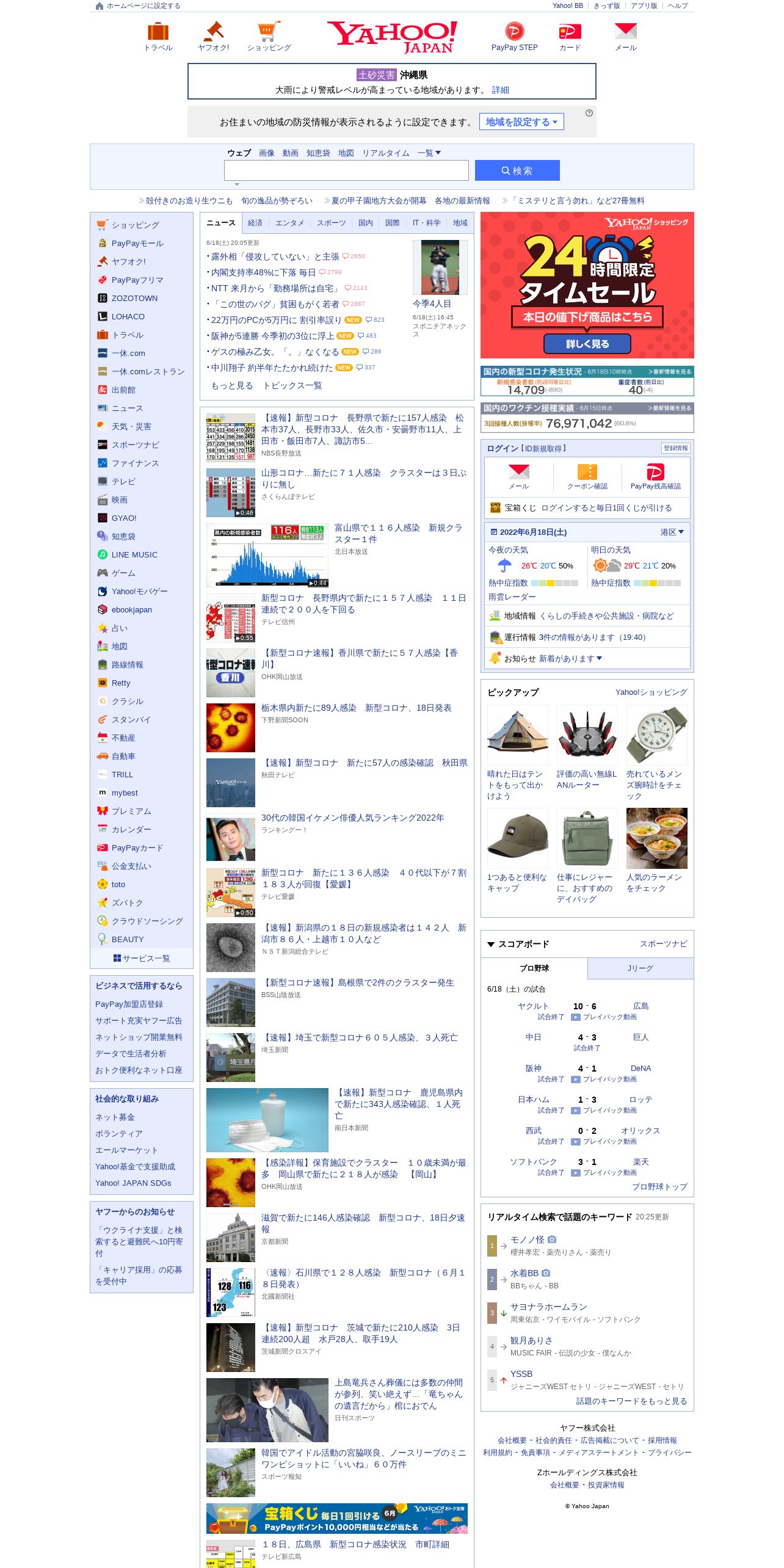Open 話題のキーワードをもっと見る link
Screen dimensions: 784x1568
pyautogui.click(x=631, y=1401)
